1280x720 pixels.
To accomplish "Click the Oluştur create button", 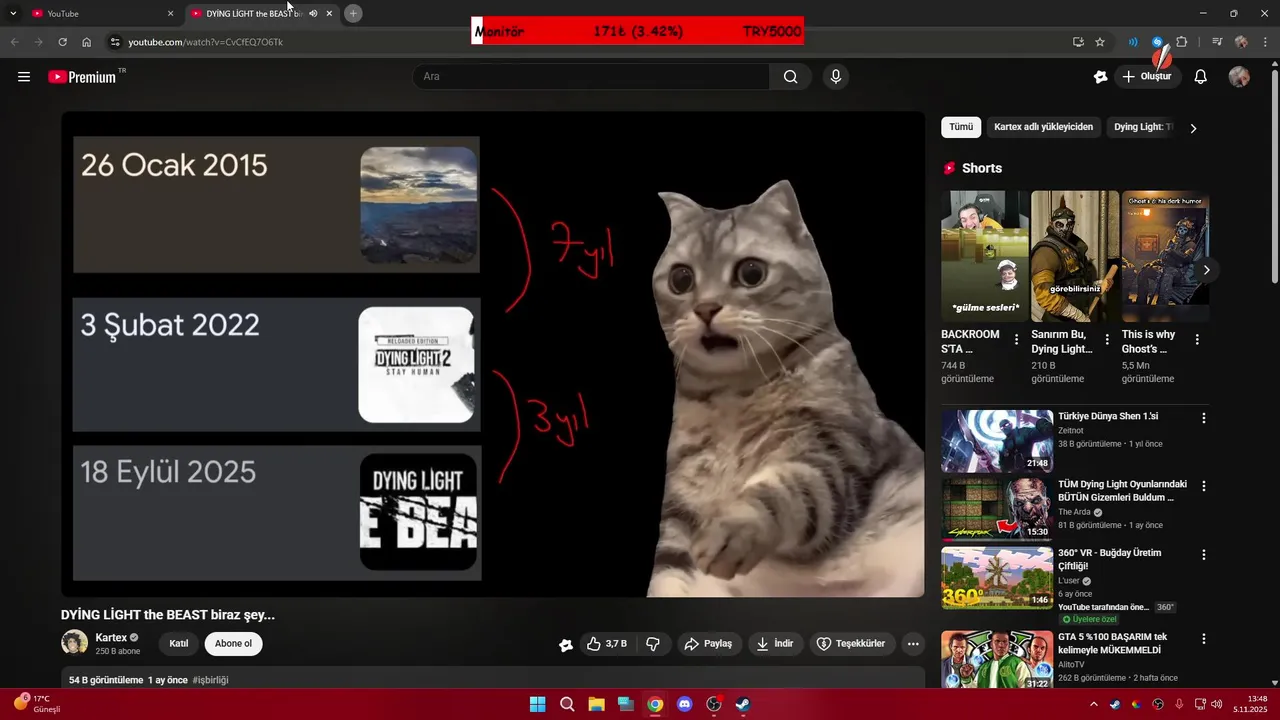I will click(x=1146, y=77).
